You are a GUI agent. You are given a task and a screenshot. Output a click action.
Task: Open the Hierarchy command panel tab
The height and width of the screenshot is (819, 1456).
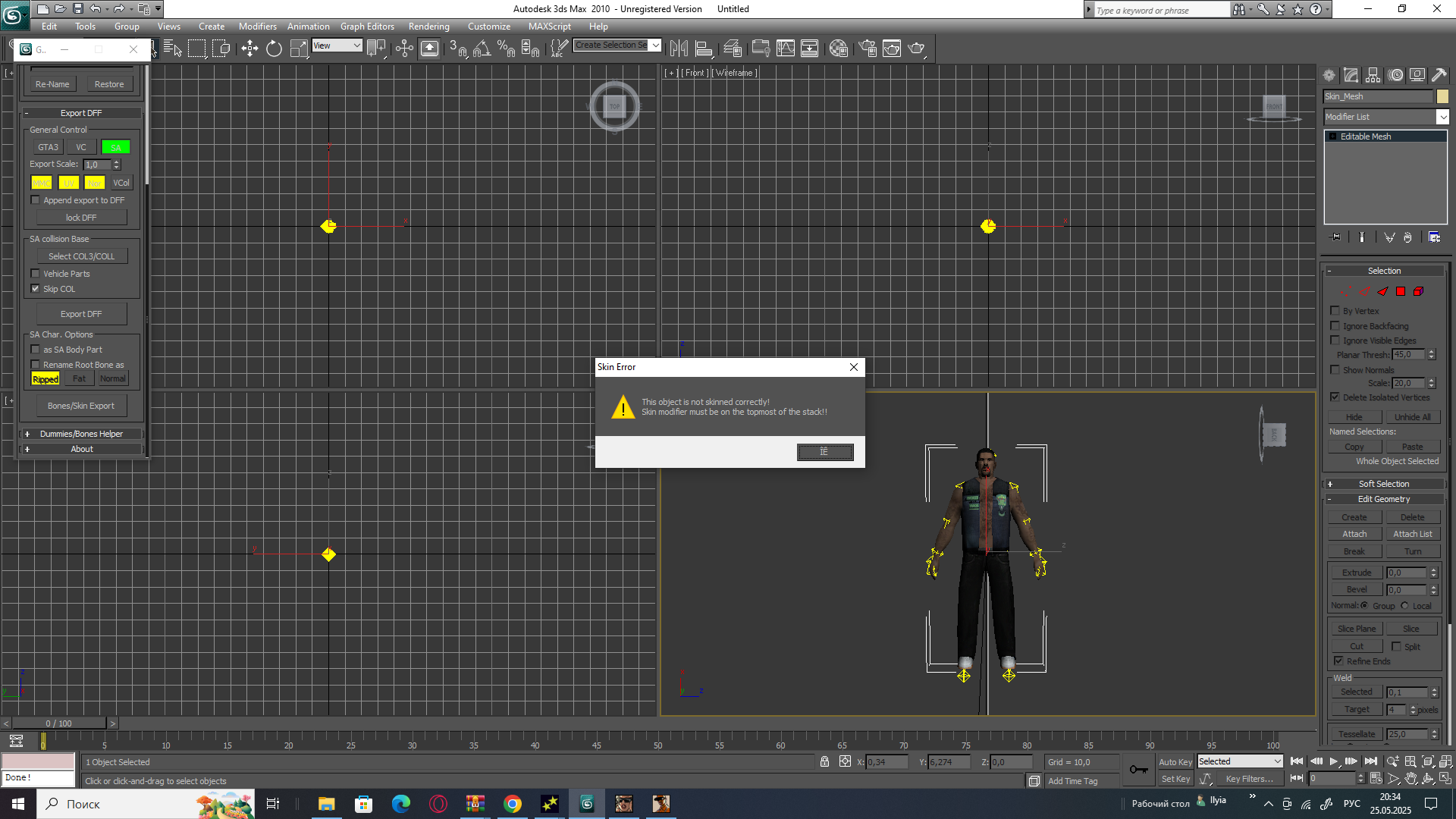coord(1373,75)
